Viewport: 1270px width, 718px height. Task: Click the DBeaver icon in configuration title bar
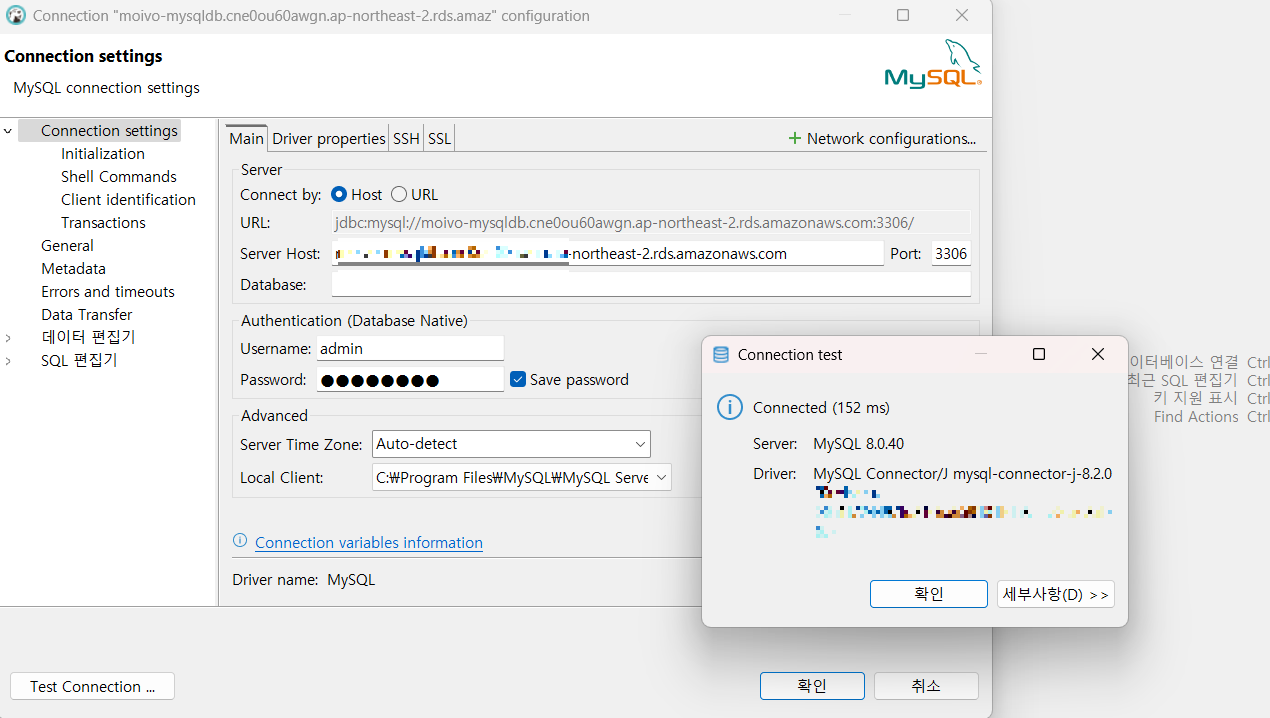point(16,15)
